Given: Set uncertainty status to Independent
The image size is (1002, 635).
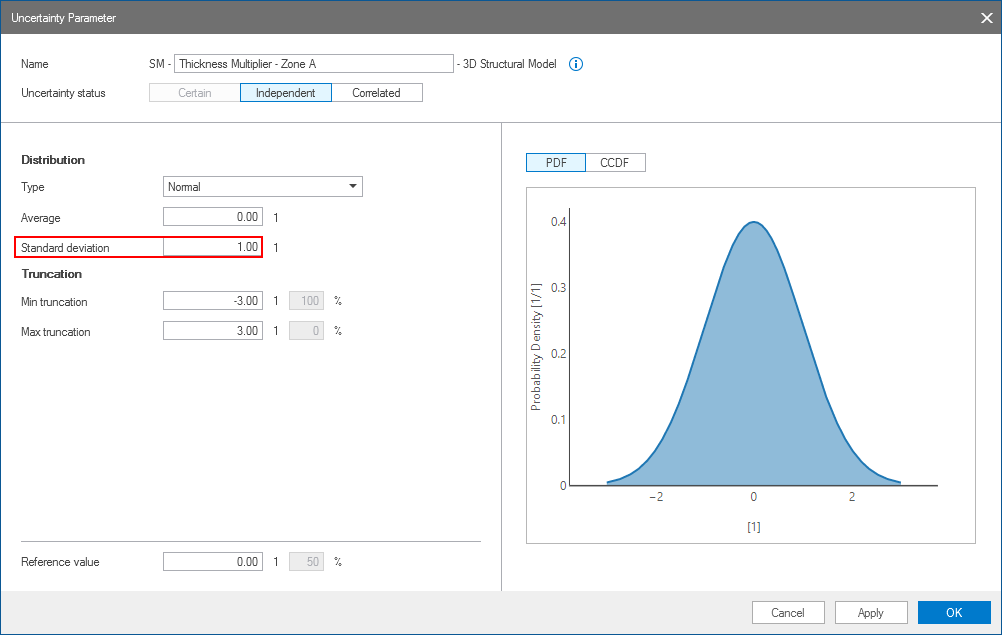Looking at the screenshot, I should (285, 93).
